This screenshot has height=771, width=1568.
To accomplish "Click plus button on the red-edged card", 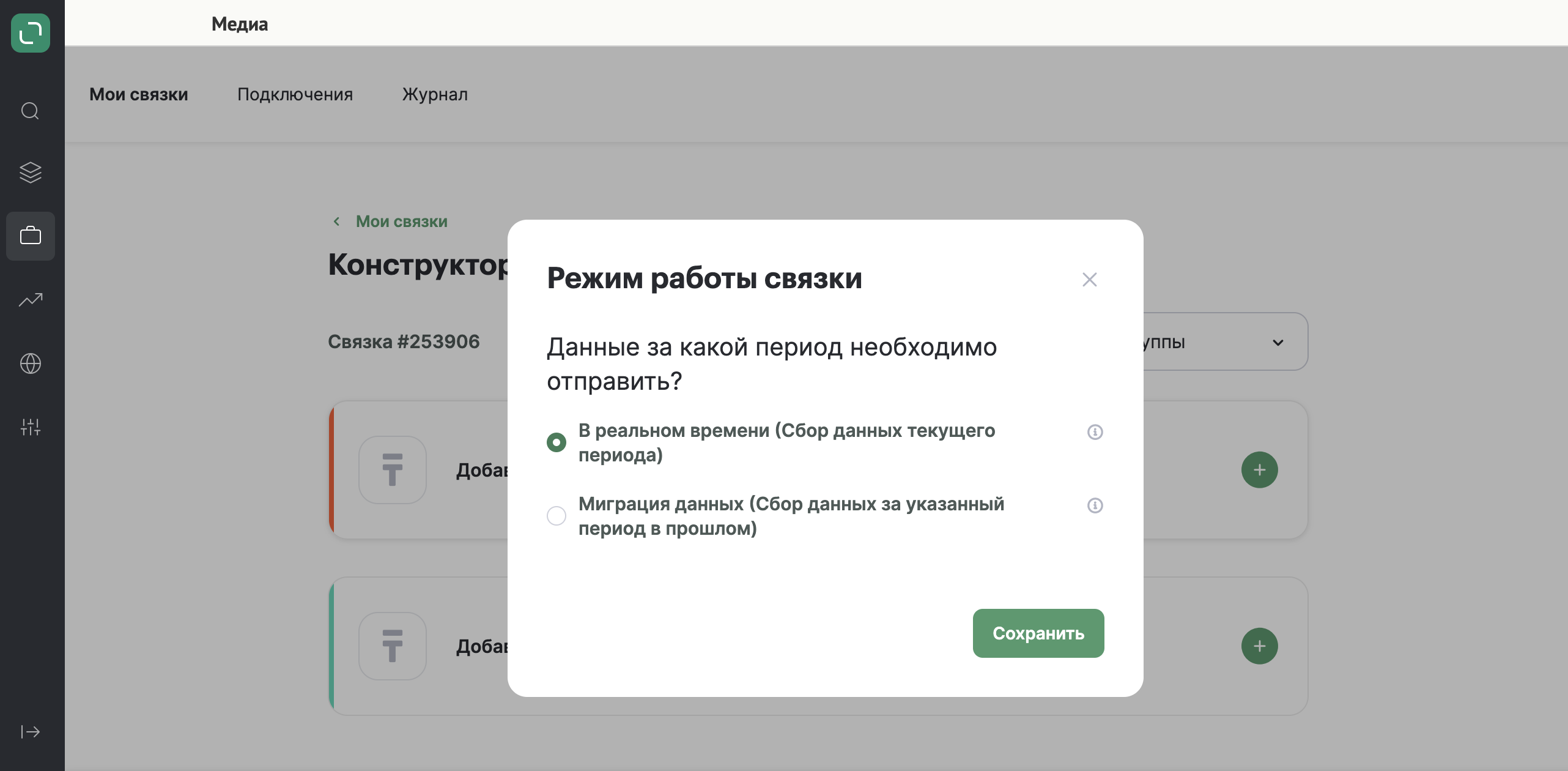I will coord(1260,470).
